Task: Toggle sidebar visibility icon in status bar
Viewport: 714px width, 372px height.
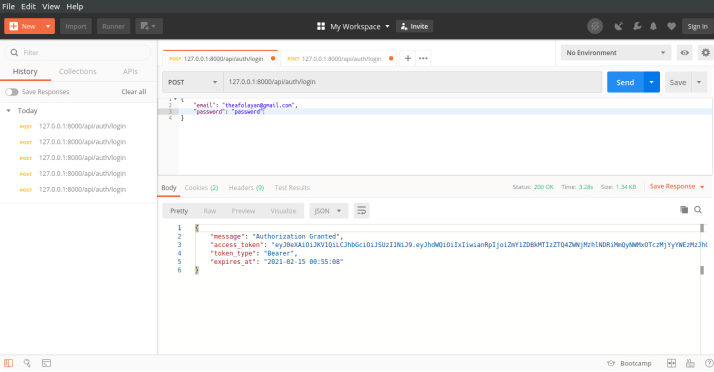Action: pyautogui.click(x=9, y=363)
